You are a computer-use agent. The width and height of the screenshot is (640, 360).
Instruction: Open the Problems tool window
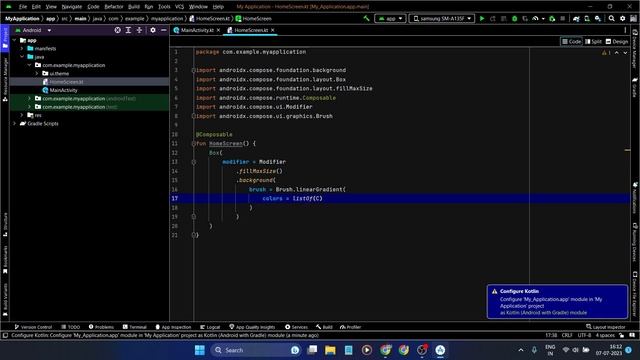pyautogui.click(x=101, y=327)
